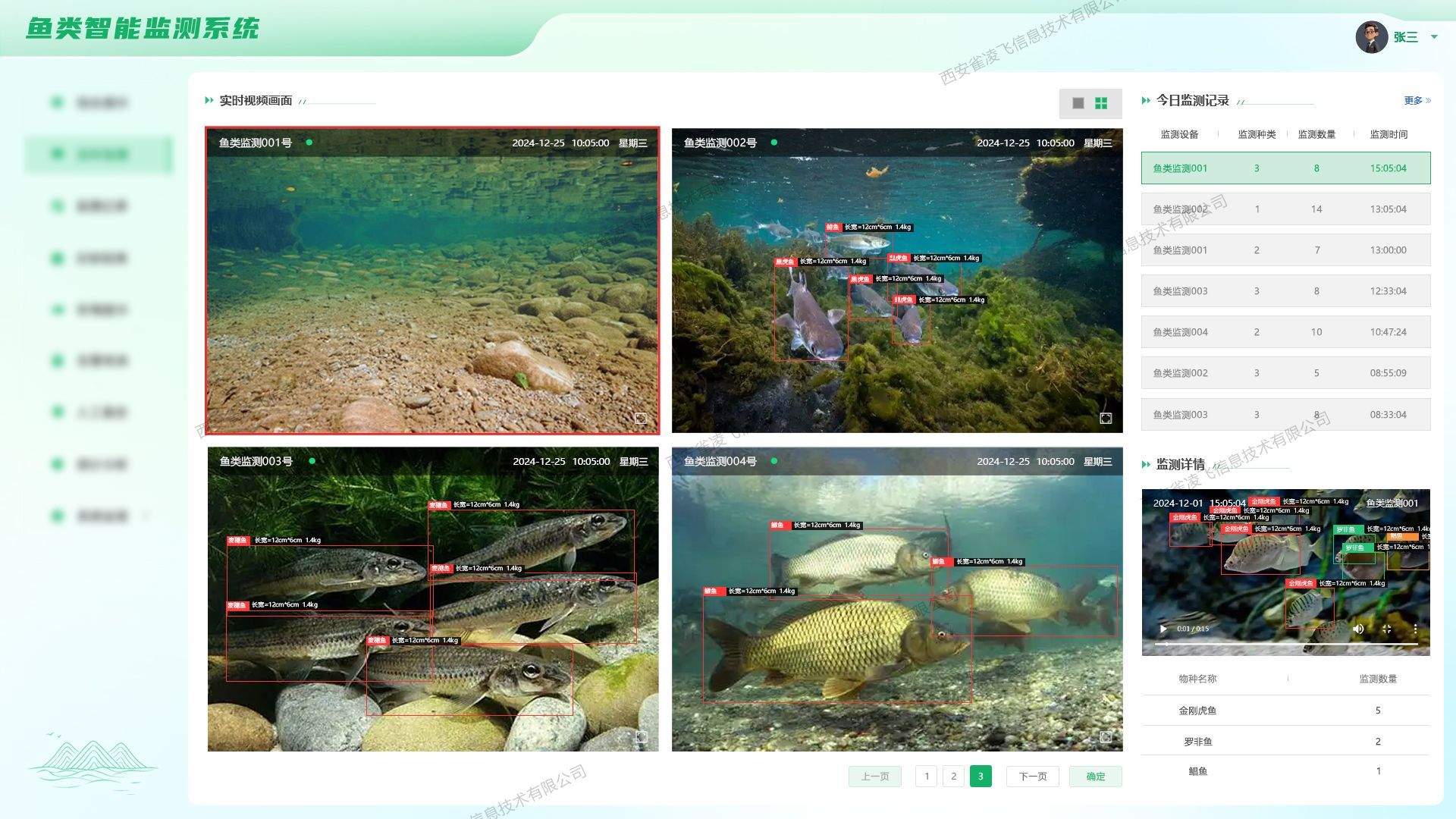Image resolution: width=1456 pixels, height=819 pixels.
Task: Open detail video more options menu
Action: pos(1415,629)
